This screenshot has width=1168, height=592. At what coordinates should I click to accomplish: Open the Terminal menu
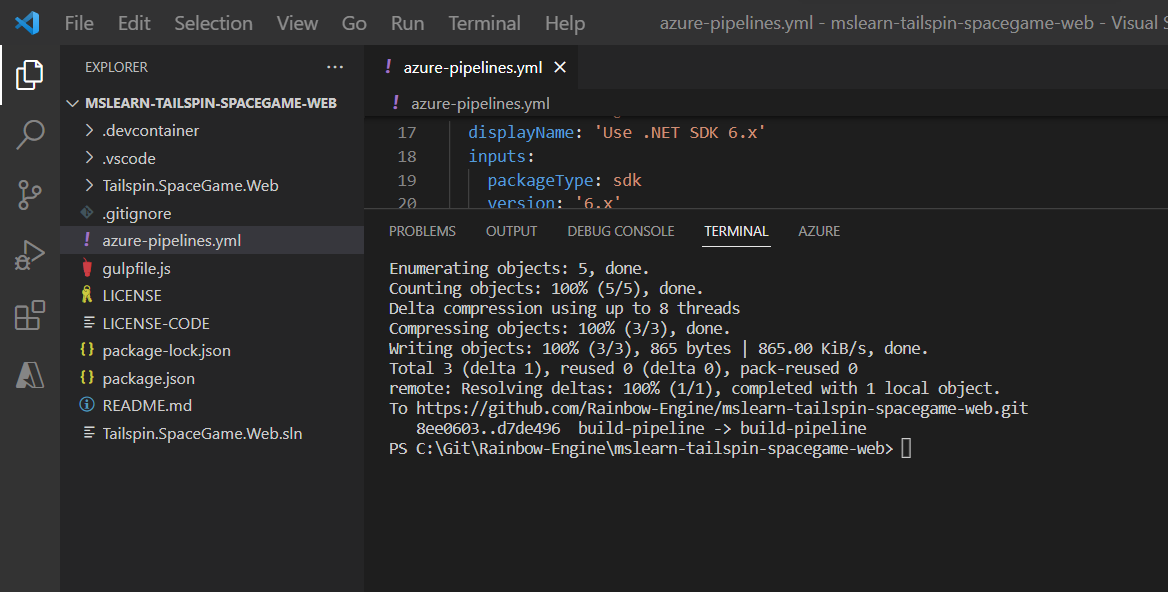[484, 23]
